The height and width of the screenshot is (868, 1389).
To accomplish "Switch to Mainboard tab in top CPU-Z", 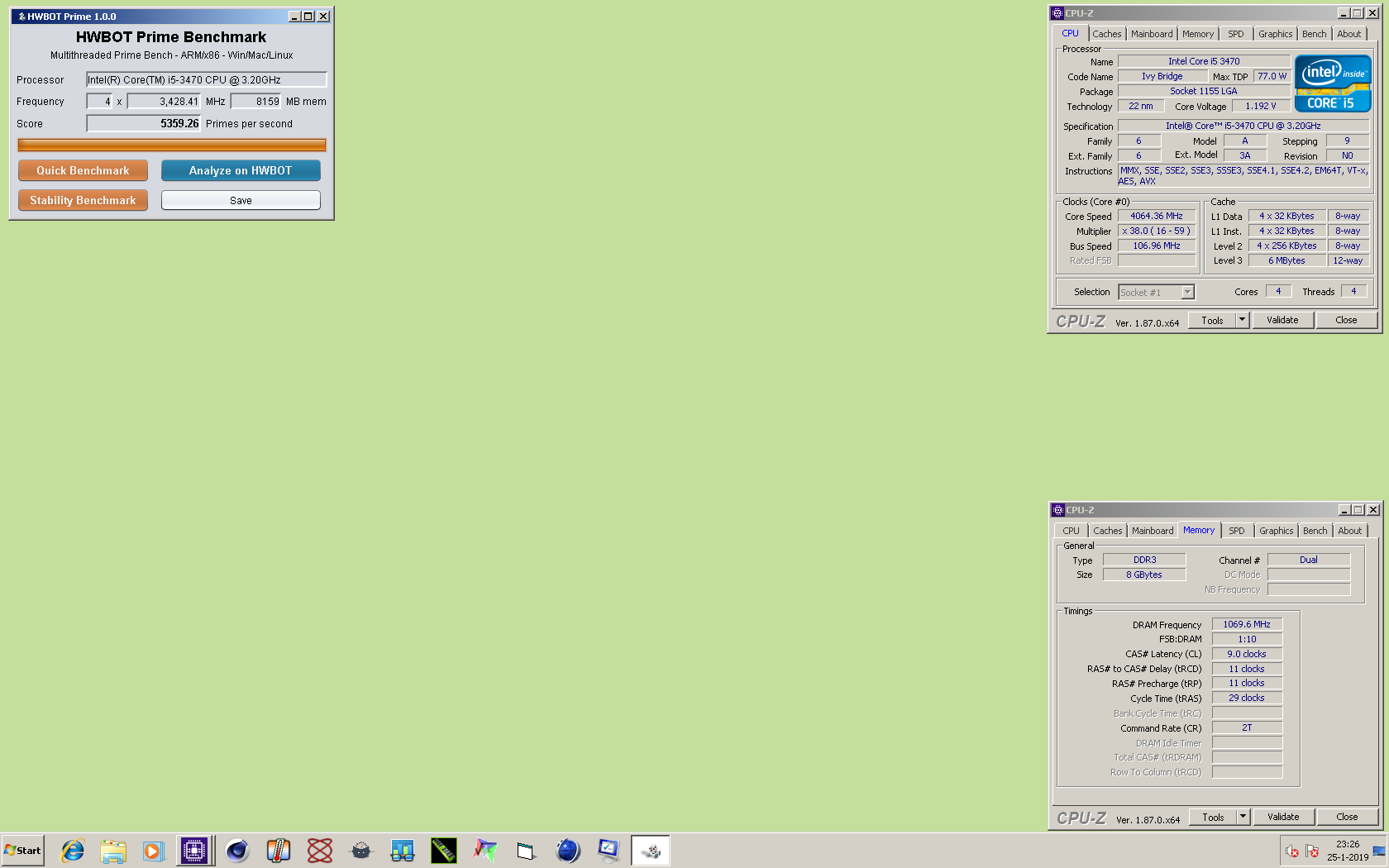I will pos(1152,34).
